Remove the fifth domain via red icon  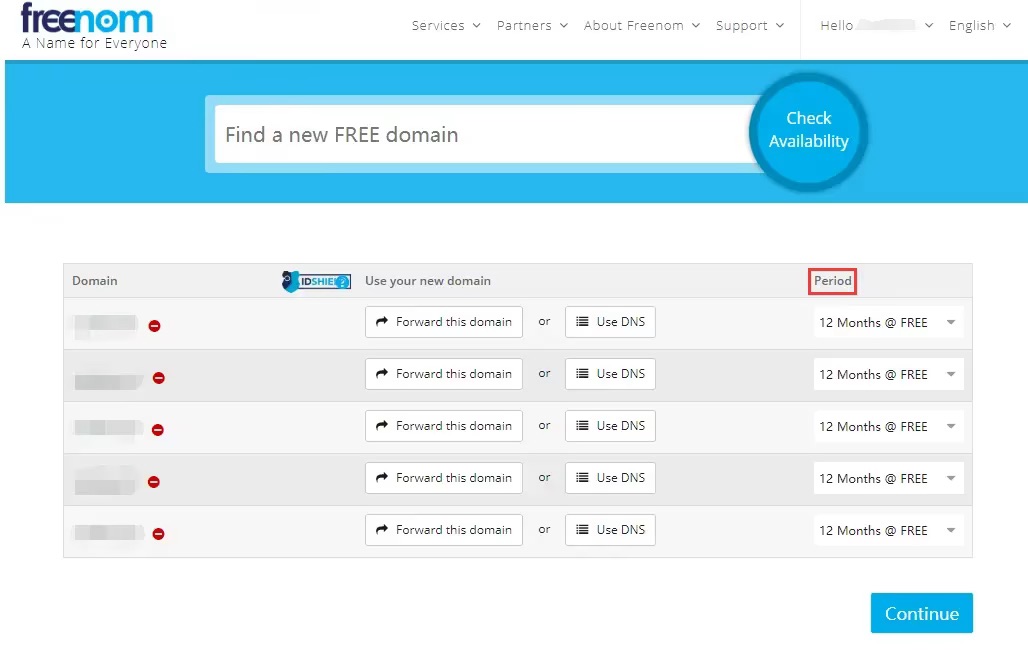point(159,534)
